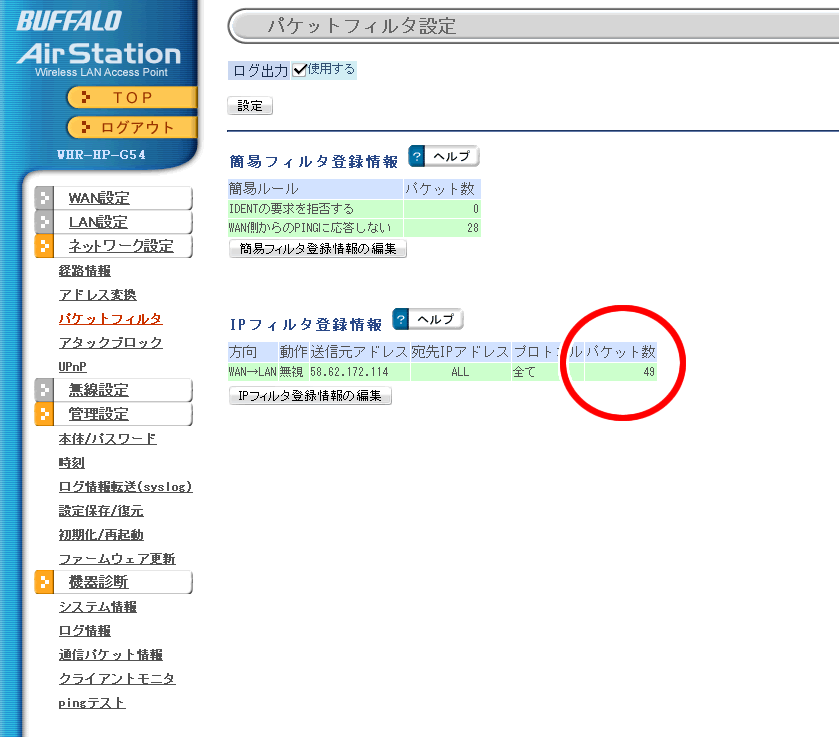This screenshot has width=839, height=737.
Task: Expand the LAN設定 menu icon
Action: (x=44, y=222)
